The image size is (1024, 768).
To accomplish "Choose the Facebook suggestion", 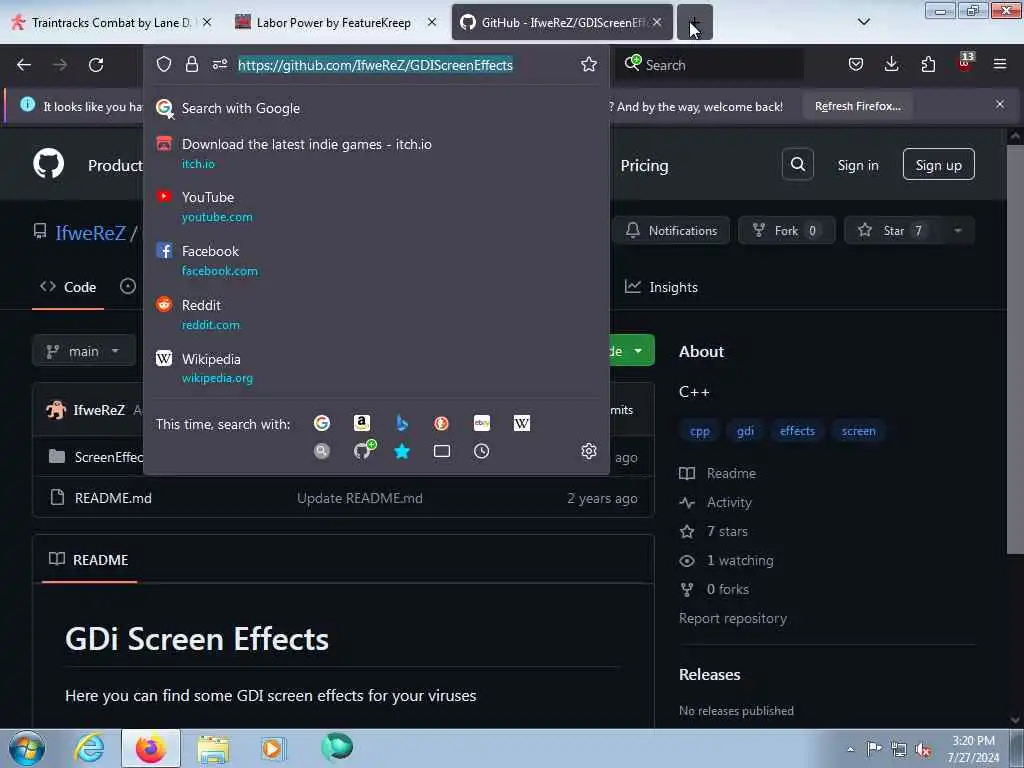I will tap(376, 261).
